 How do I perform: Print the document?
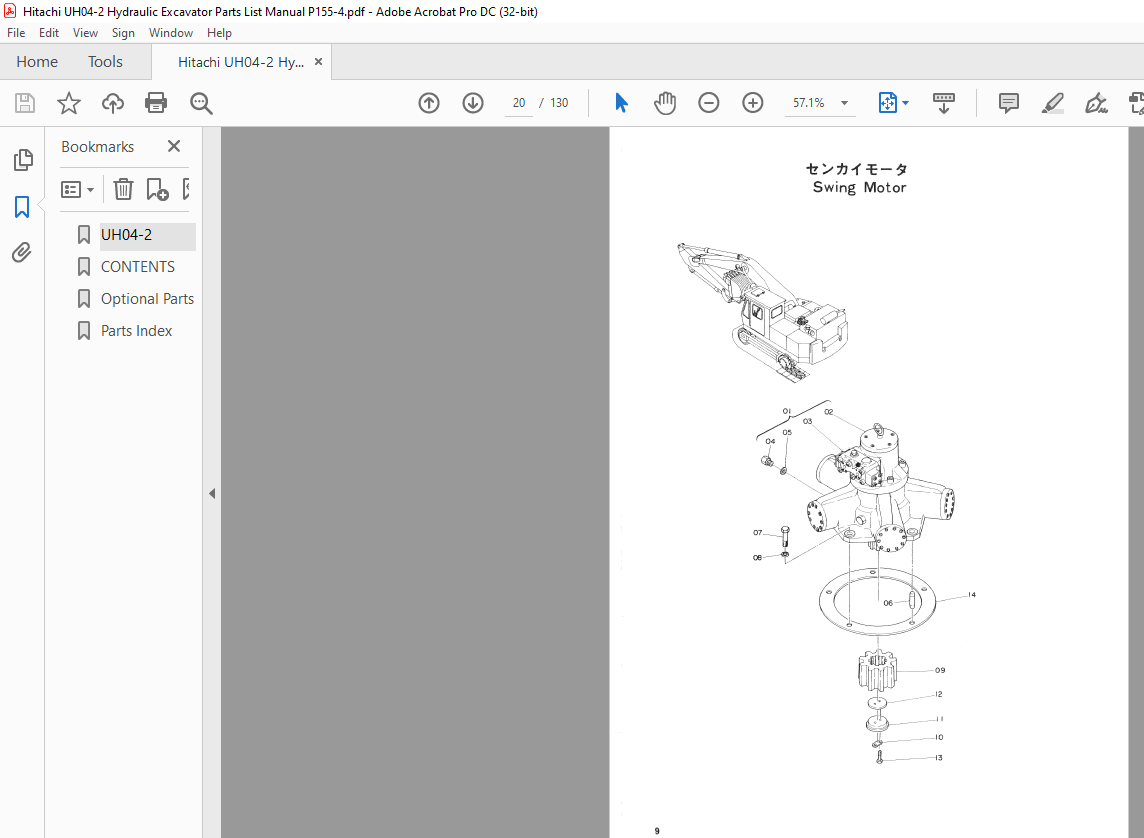pos(156,103)
